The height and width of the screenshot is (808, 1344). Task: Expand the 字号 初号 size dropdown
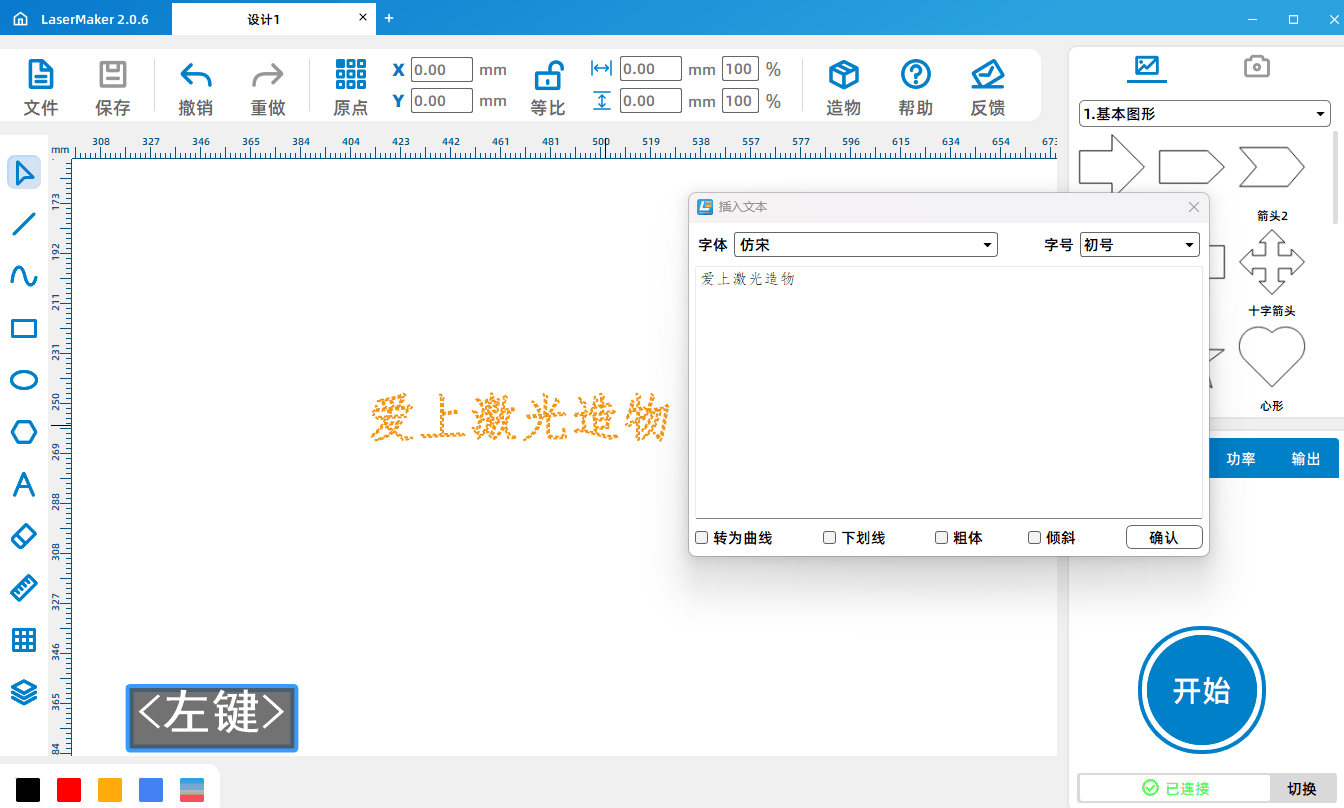click(1139, 244)
